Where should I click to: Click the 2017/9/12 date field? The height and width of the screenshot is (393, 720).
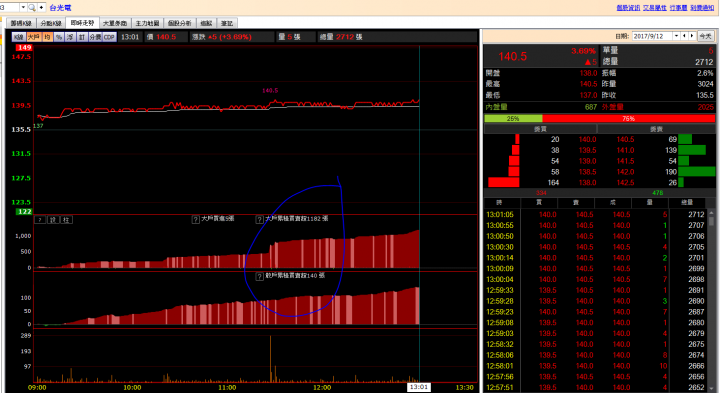[x=652, y=36]
